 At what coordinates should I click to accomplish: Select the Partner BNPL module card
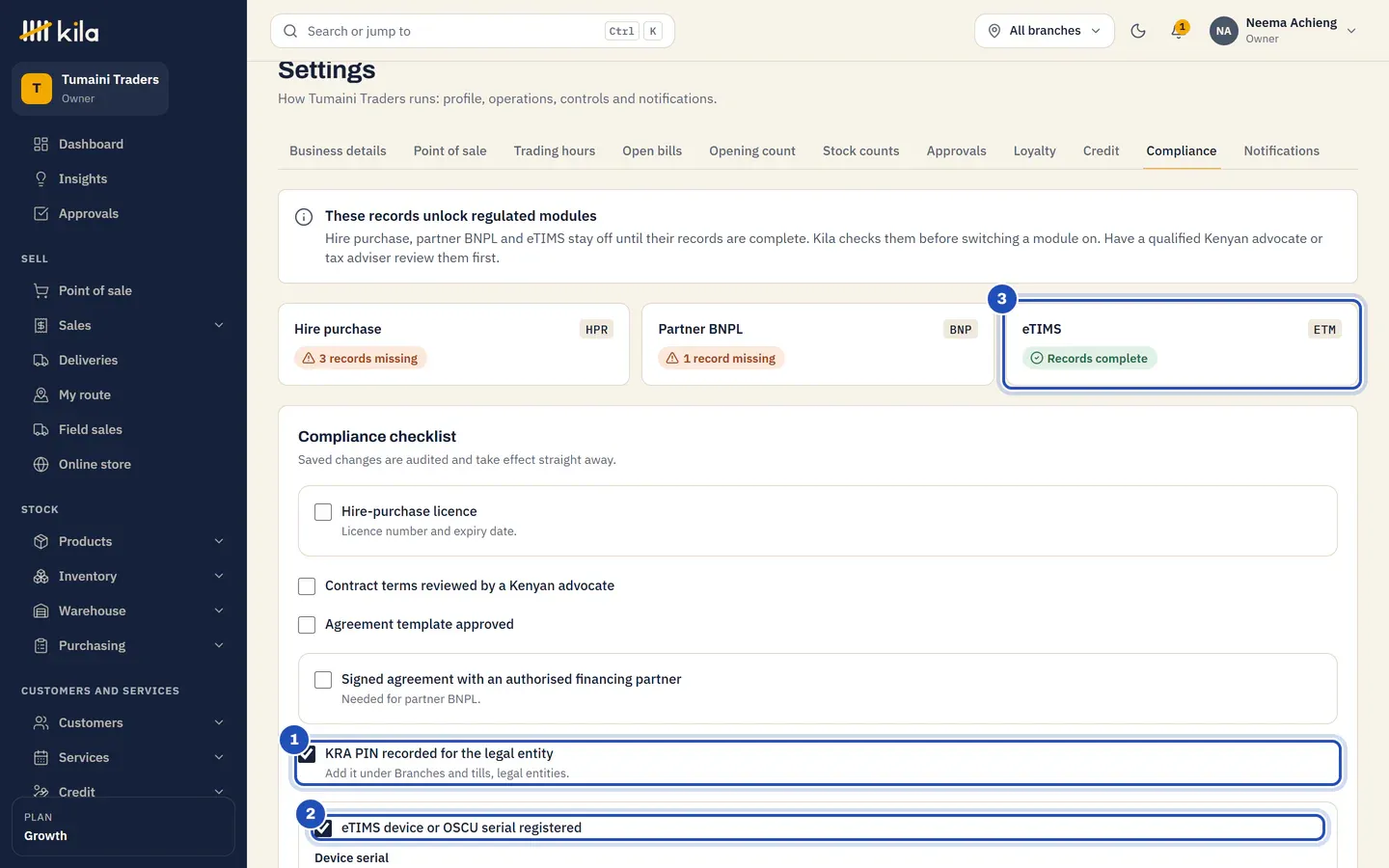click(x=818, y=344)
